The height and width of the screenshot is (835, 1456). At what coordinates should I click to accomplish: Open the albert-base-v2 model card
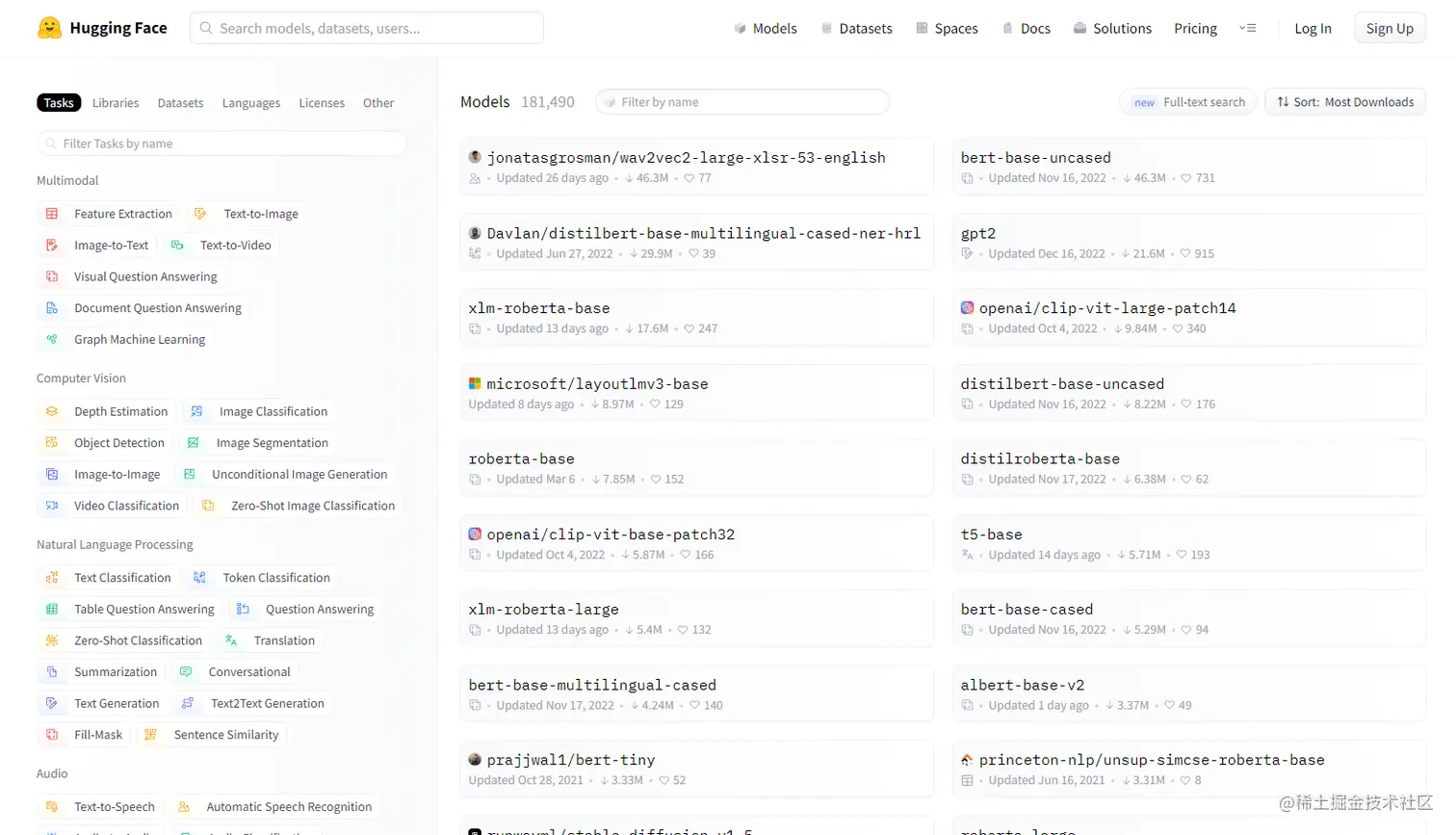point(1188,693)
